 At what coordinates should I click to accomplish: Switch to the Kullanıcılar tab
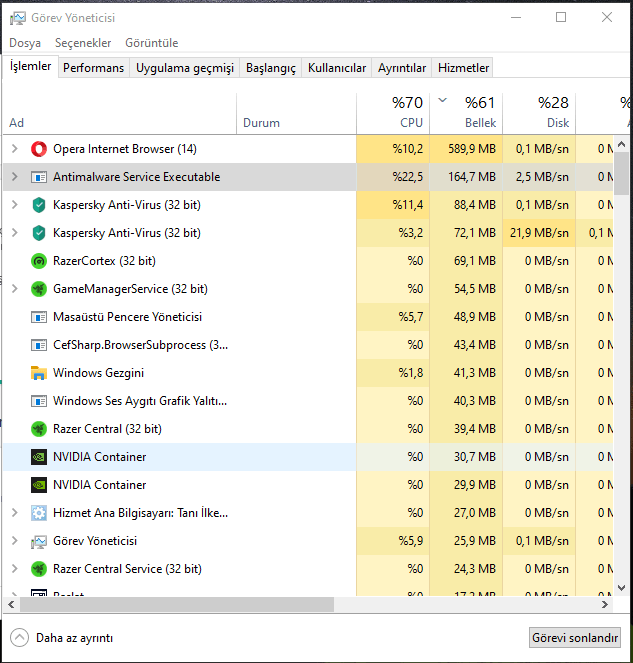point(337,68)
